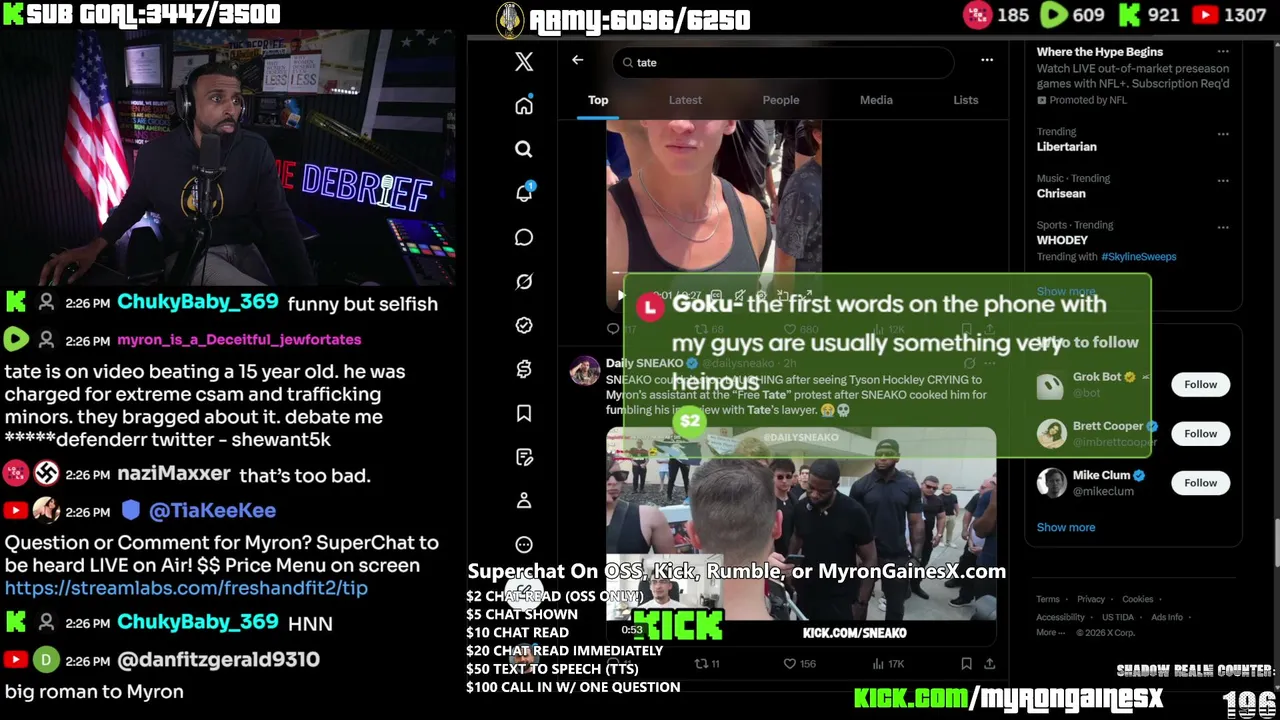
Task: Click the search field containing "tate"
Action: click(783, 62)
